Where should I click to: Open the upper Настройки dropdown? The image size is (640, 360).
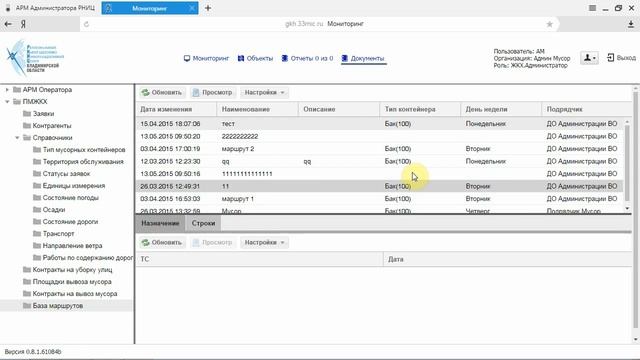[x=264, y=93]
